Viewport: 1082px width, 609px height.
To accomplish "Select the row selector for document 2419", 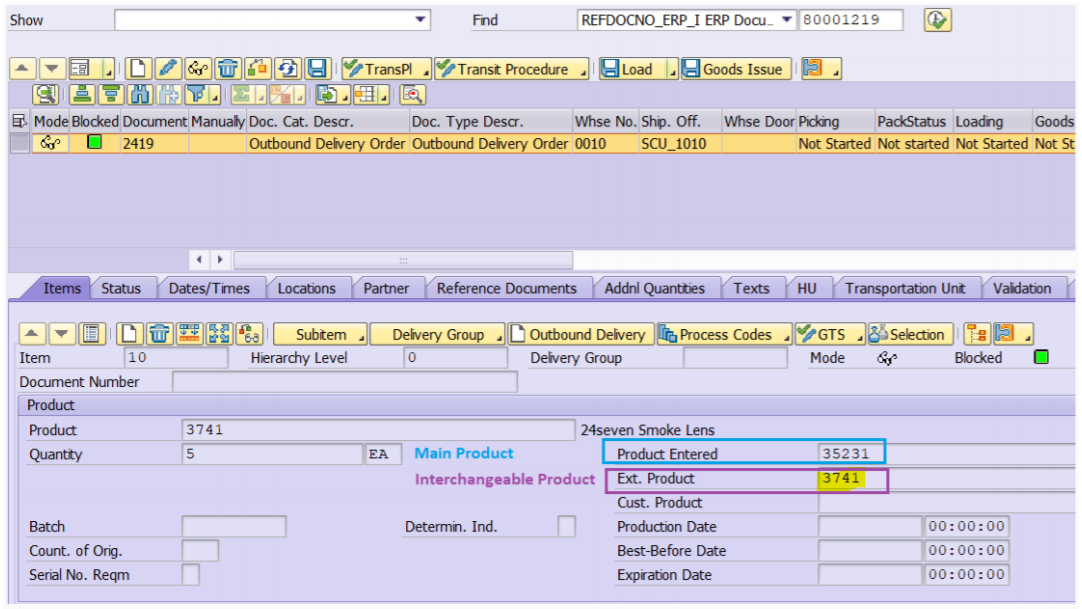I will 19,144.
